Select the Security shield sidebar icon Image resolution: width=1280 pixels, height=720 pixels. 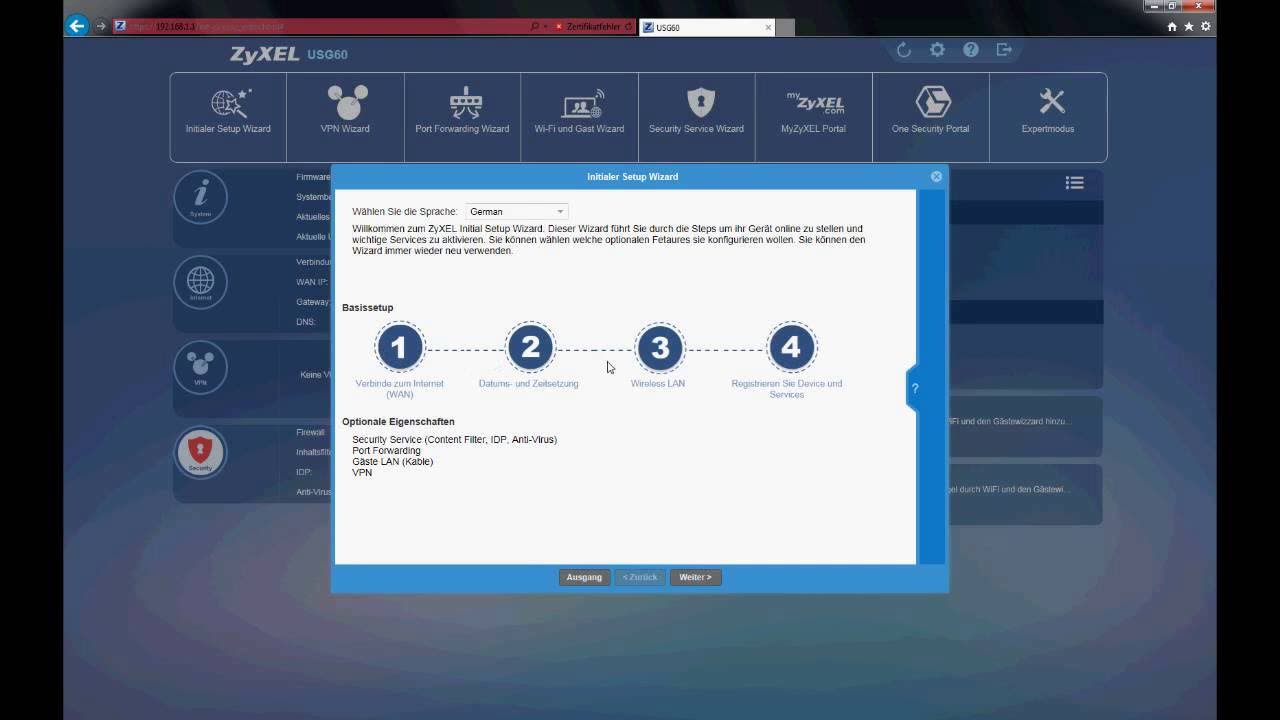point(201,452)
